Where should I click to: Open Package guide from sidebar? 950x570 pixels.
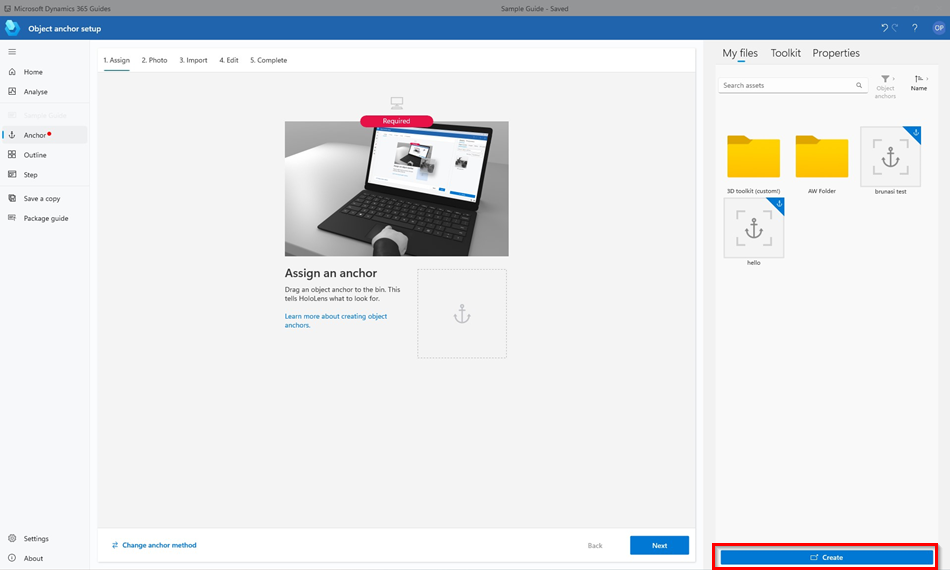click(x=46, y=218)
